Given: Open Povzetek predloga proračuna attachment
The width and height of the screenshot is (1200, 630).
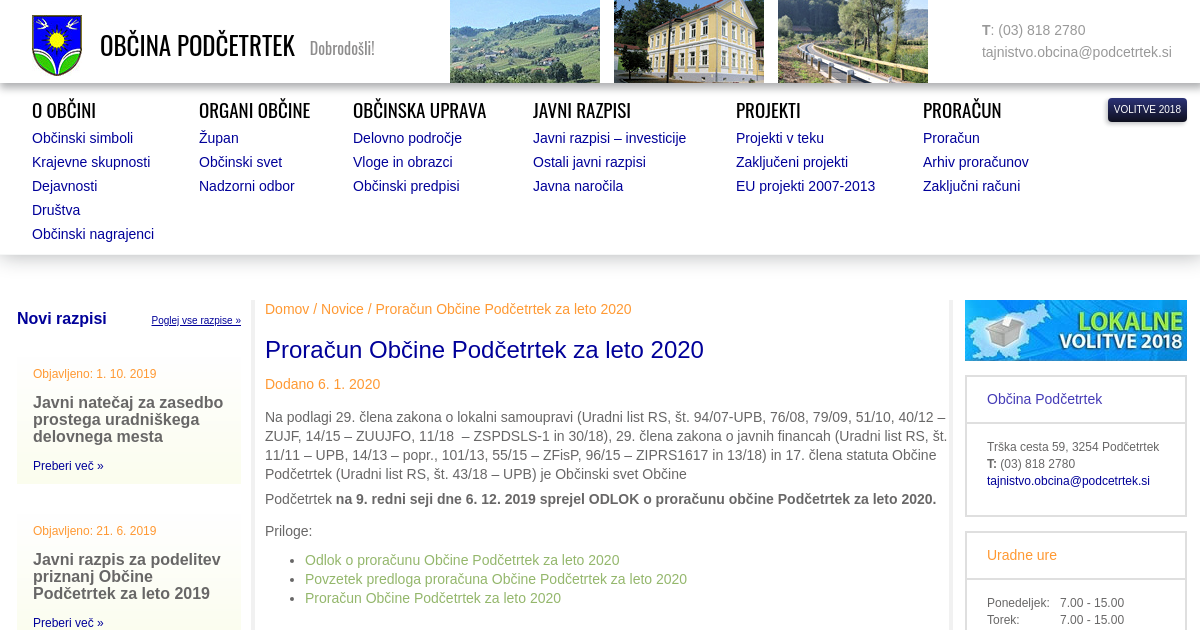Looking at the screenshot, I should 495,579.
